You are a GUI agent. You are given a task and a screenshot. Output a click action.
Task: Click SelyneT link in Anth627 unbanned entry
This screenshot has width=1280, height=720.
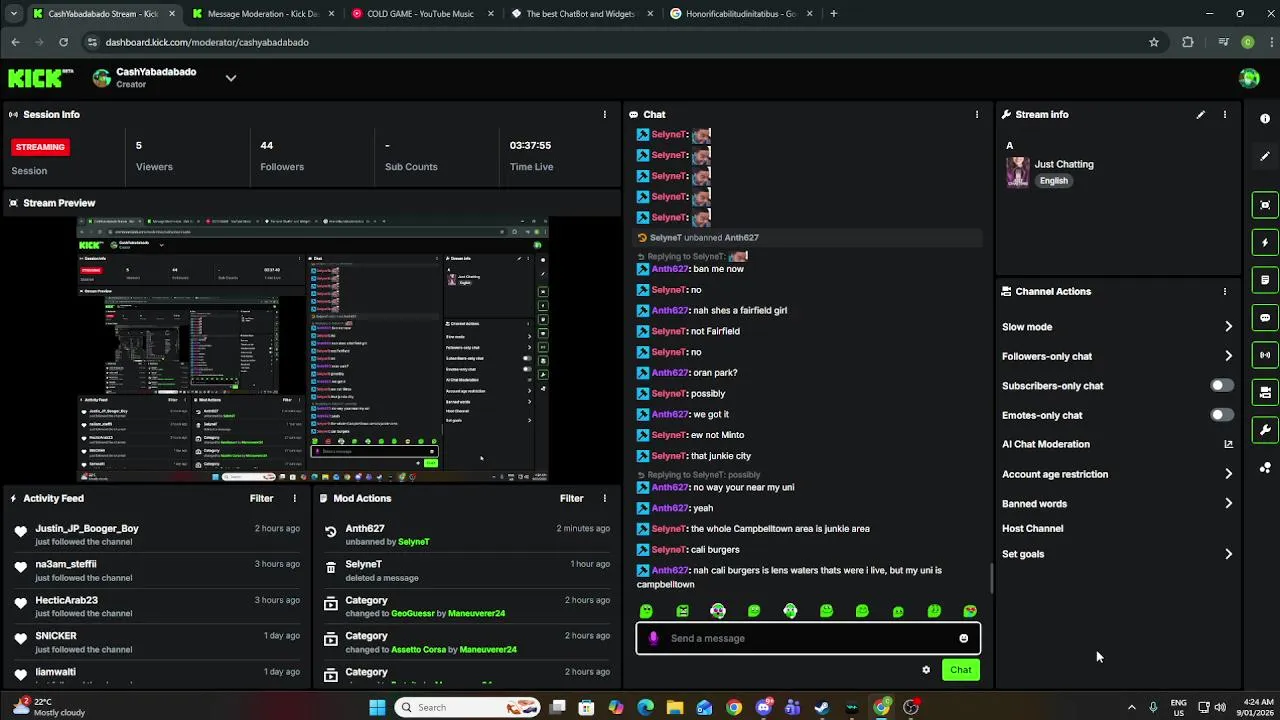point(414,542)
